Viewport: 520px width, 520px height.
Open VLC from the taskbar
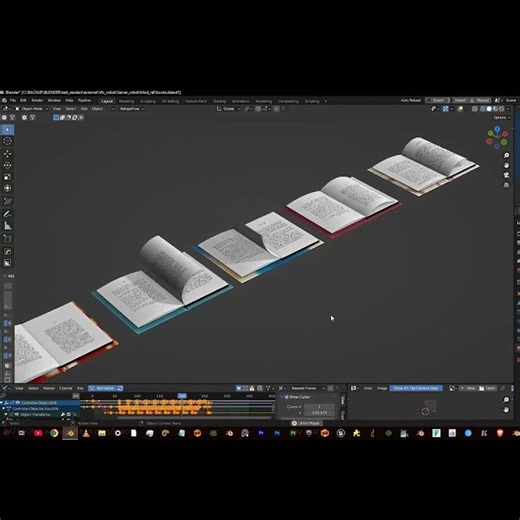coord(86,433)
